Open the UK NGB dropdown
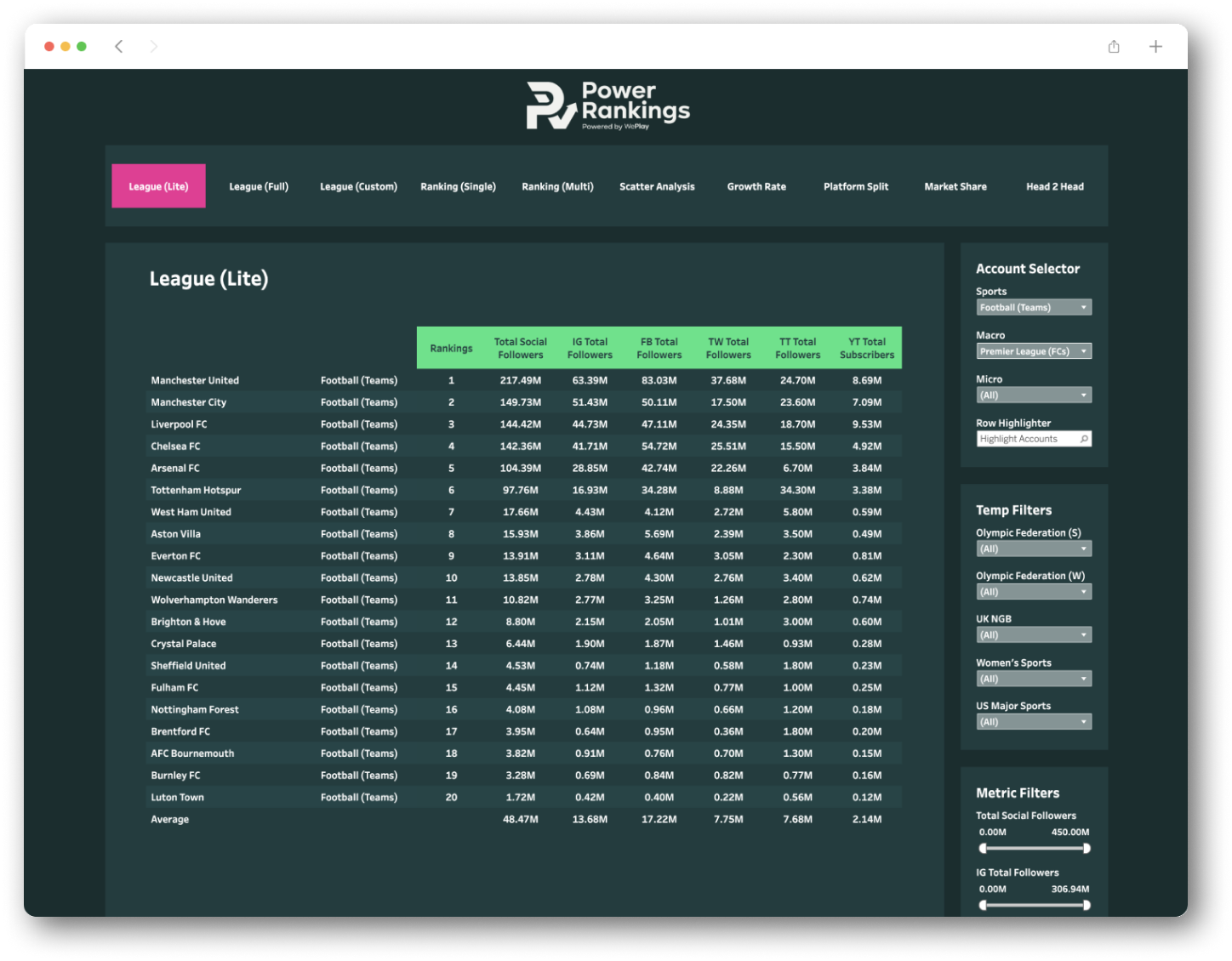Screen dimensions: 1232x961 tap(1034, 635)
